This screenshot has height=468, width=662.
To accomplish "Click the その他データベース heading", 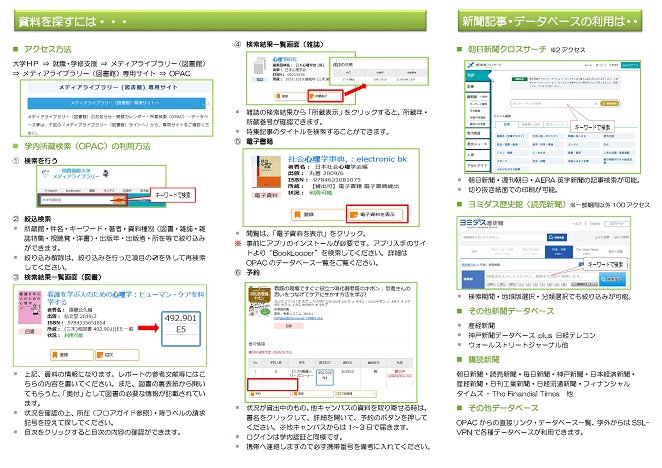I will (x=503, y=408).
